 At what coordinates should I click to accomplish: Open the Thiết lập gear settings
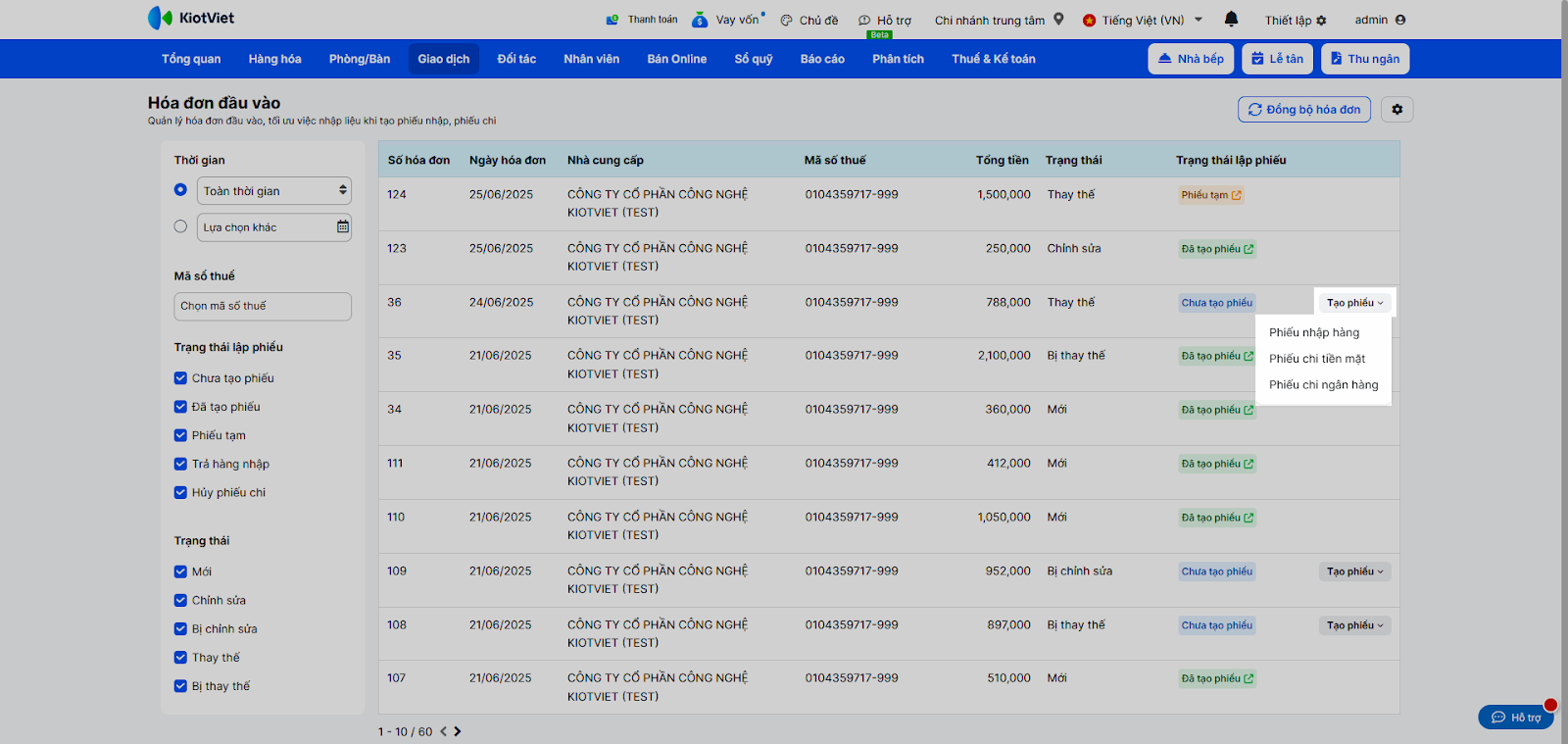pyautogui.click(x=1321, y=20)
